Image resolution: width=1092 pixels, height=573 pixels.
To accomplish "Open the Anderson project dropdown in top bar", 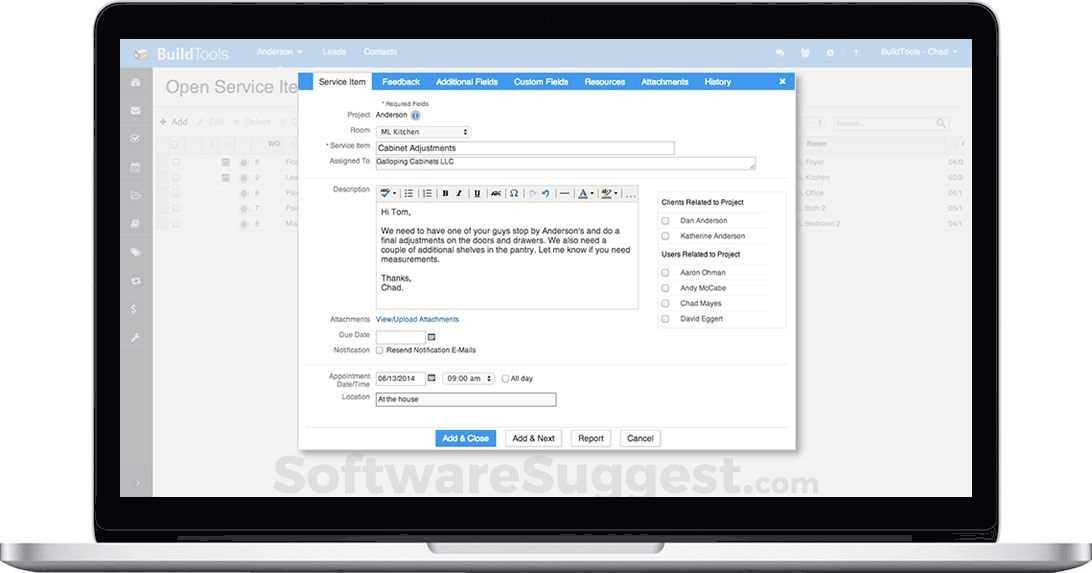I will pos(279,52).
